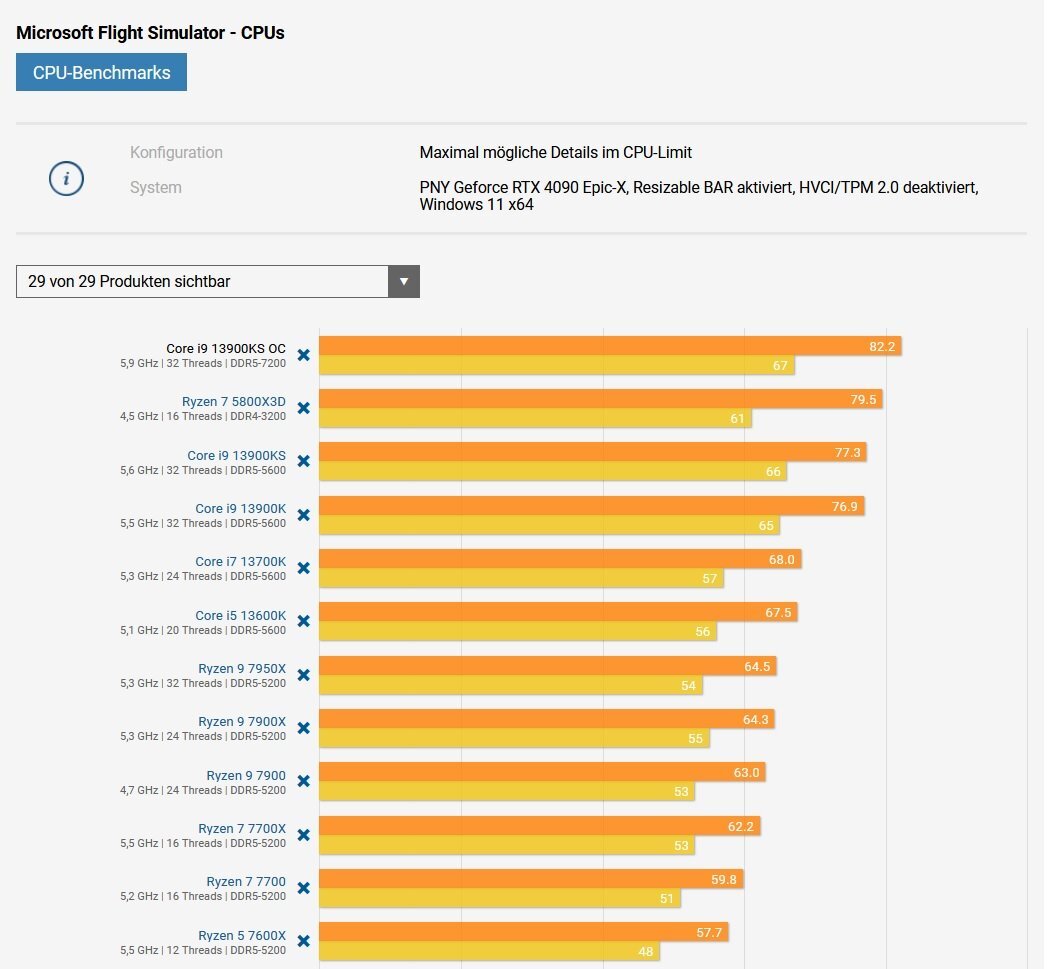Click the orange 68.0 bar
1064x969 pixels.
click(560, 559)
